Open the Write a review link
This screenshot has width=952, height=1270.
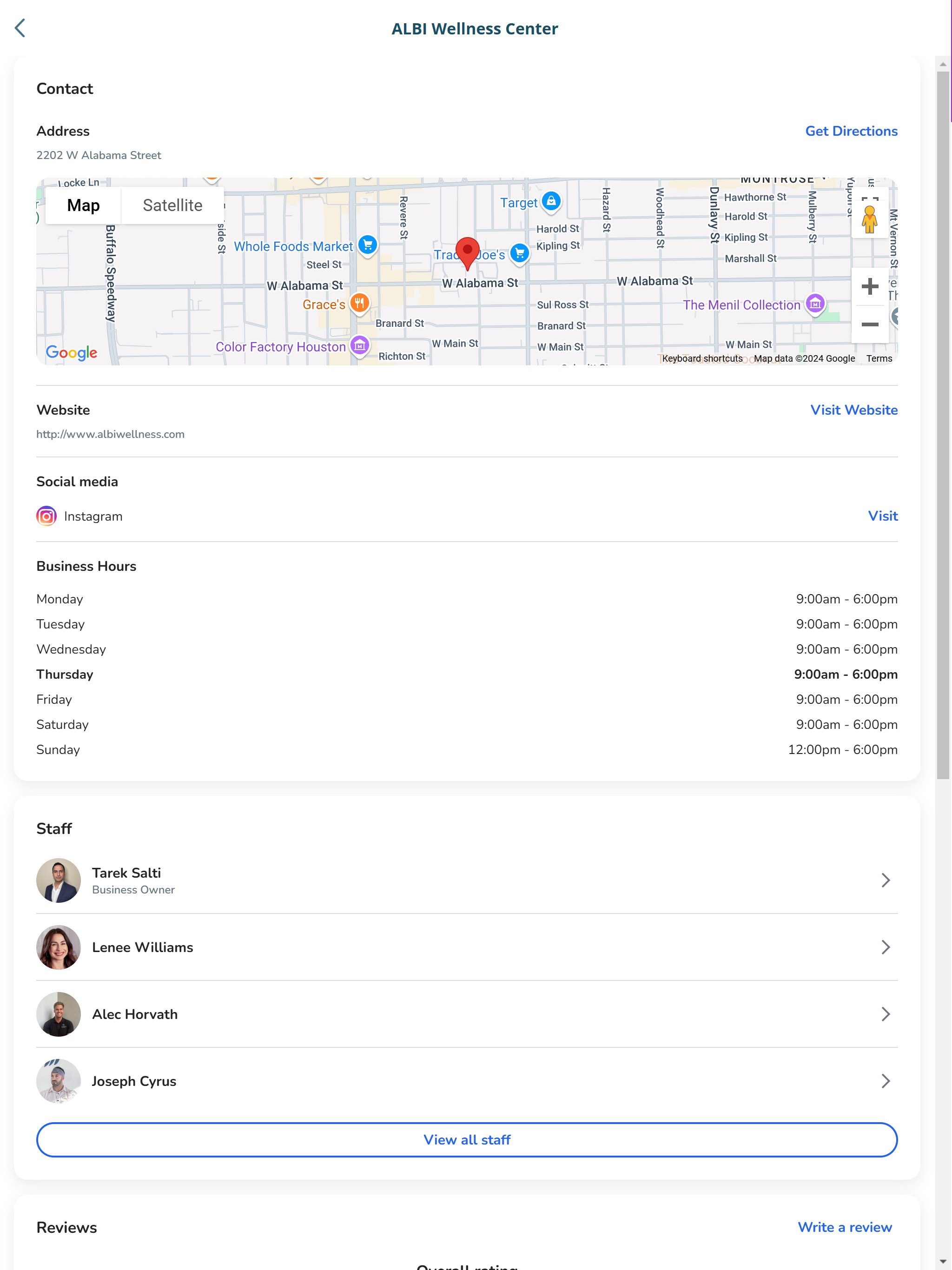[844, 1227]
